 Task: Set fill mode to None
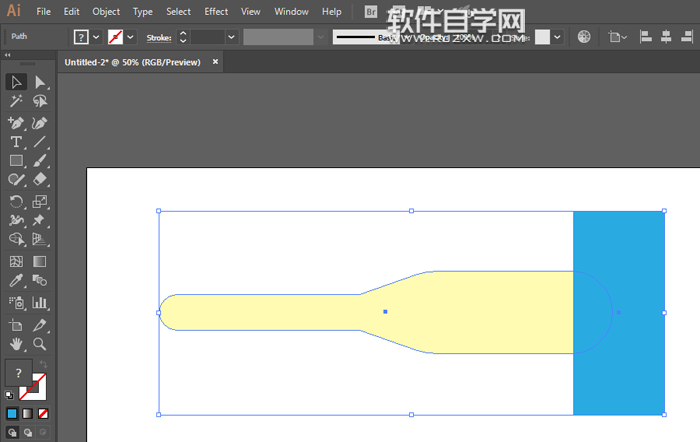[x=42, y=413]
